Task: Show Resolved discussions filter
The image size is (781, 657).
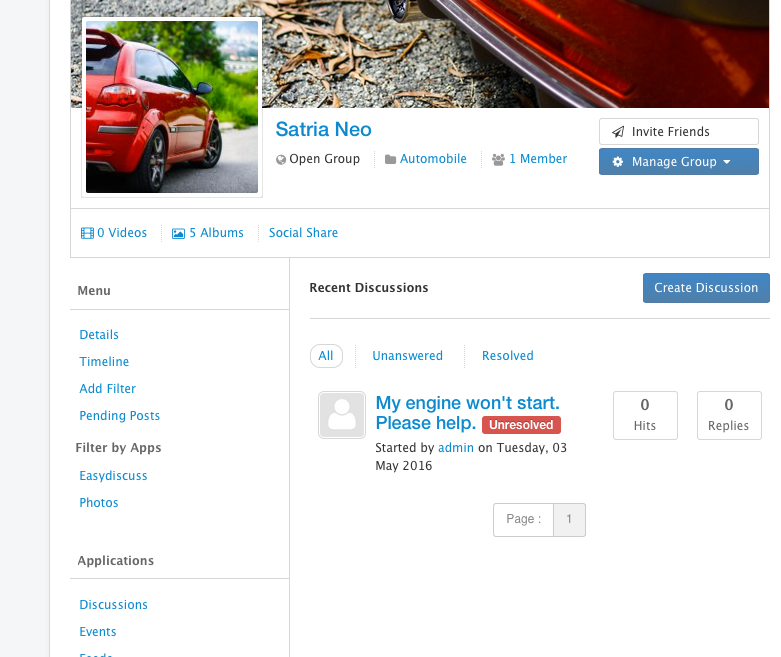Action: 507,356
